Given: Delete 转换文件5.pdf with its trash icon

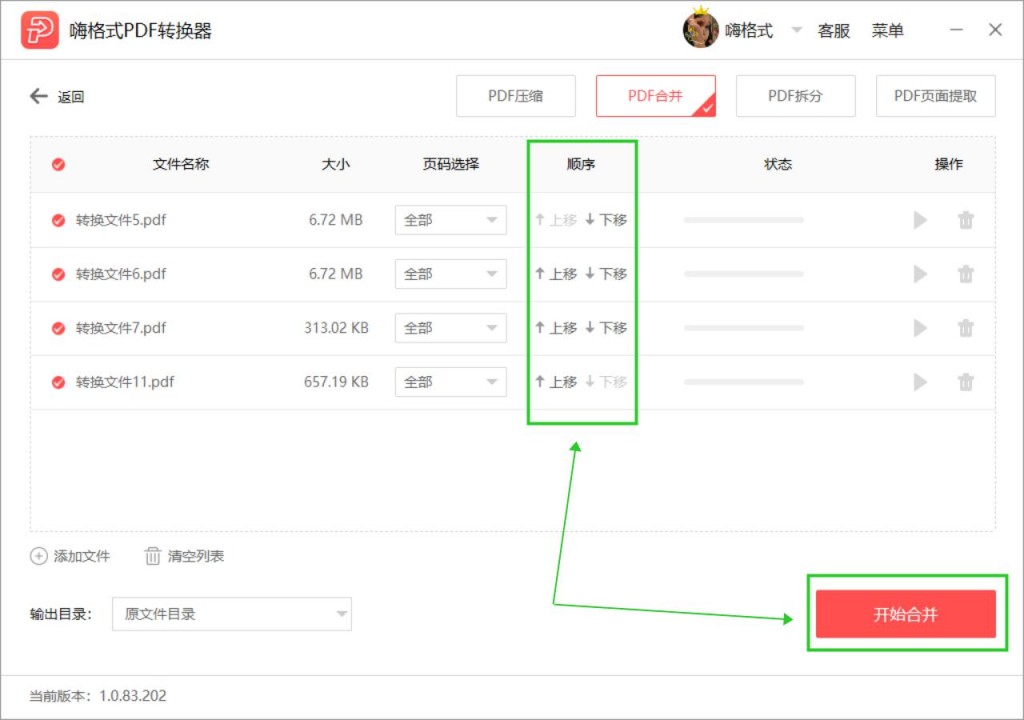Looking at the screenshot, I should point(965,220).
